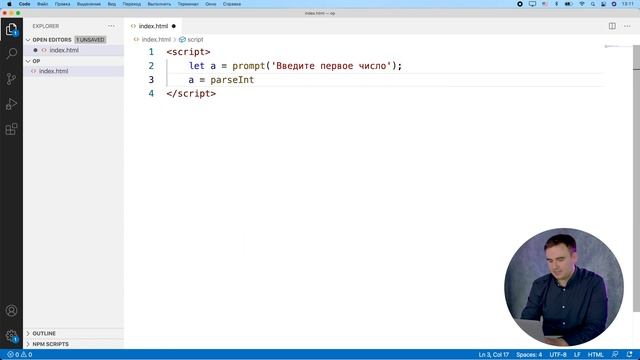Screen dimensions: 640x360
Task: Select index.html under Open Editors
Action: click(x=73, y=50)
